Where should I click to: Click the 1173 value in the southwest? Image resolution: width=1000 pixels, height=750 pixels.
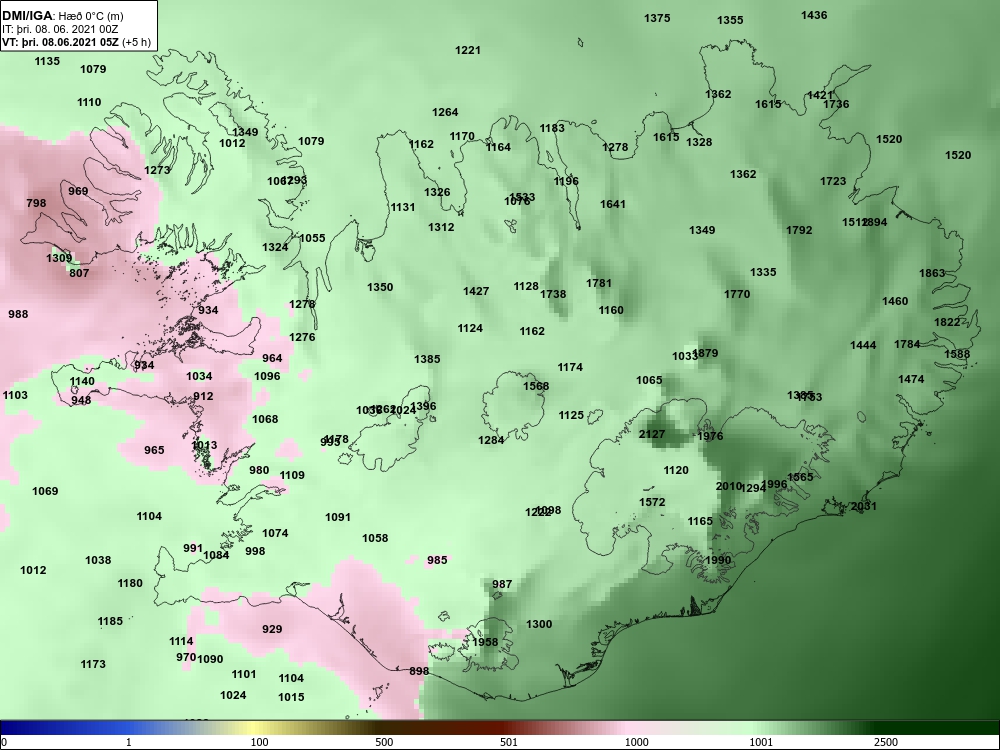point(92,665)
